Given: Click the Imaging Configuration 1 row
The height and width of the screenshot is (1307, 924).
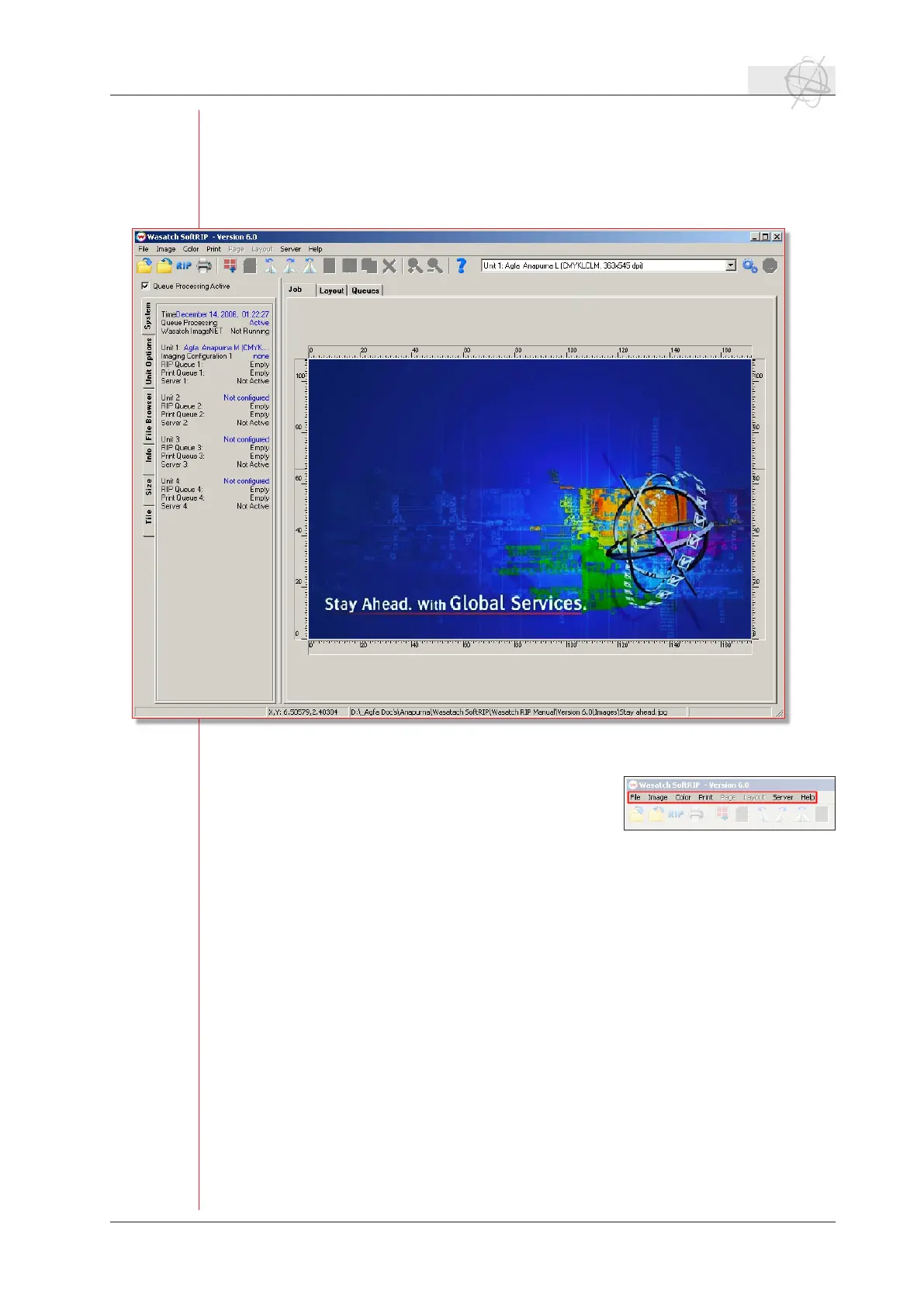Looking at the screenshot, I should point(215,356).
